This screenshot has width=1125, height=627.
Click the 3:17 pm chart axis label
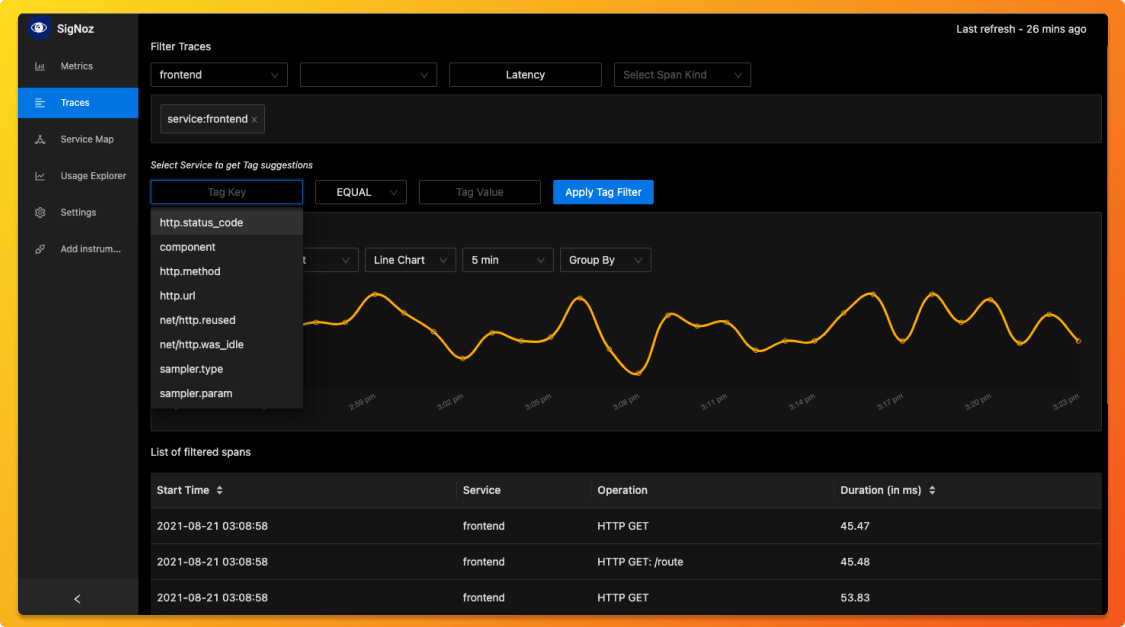click(x=890, y=402)
